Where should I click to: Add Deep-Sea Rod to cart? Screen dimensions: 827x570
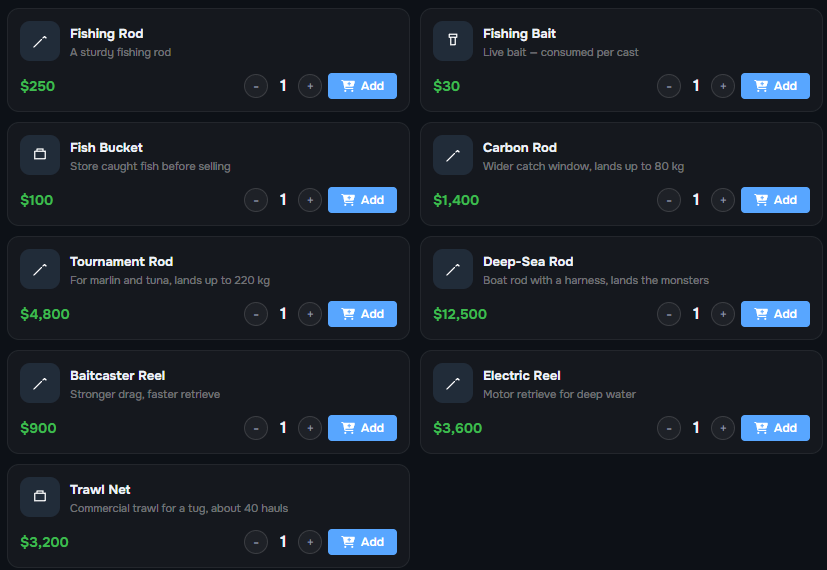775,314
